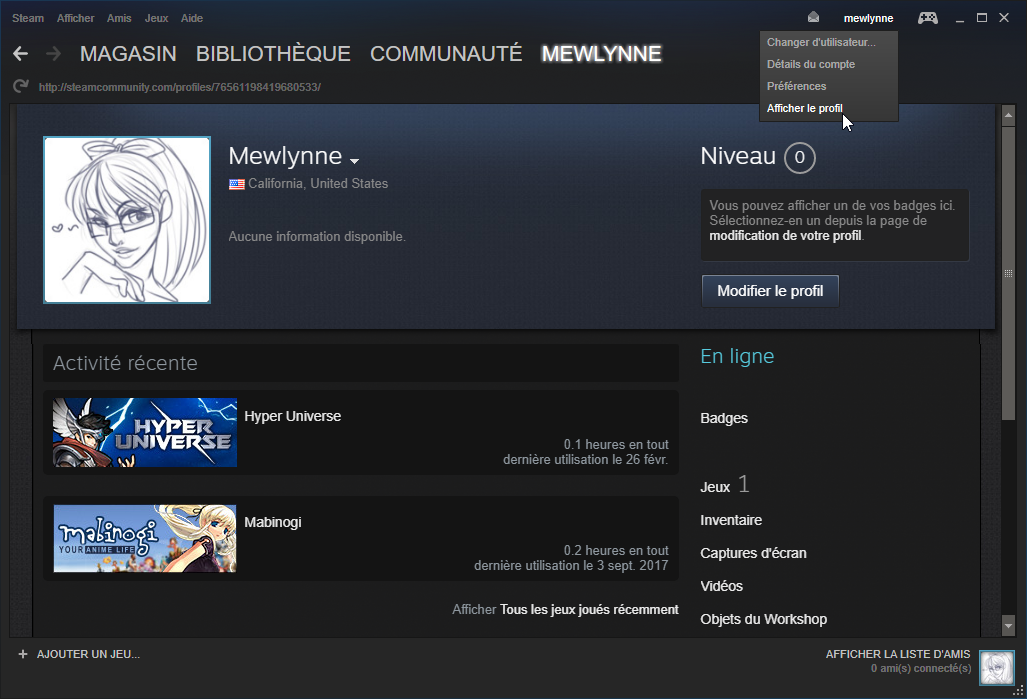Switch to the COMMUNAUTÉ tab

(444, 53)
